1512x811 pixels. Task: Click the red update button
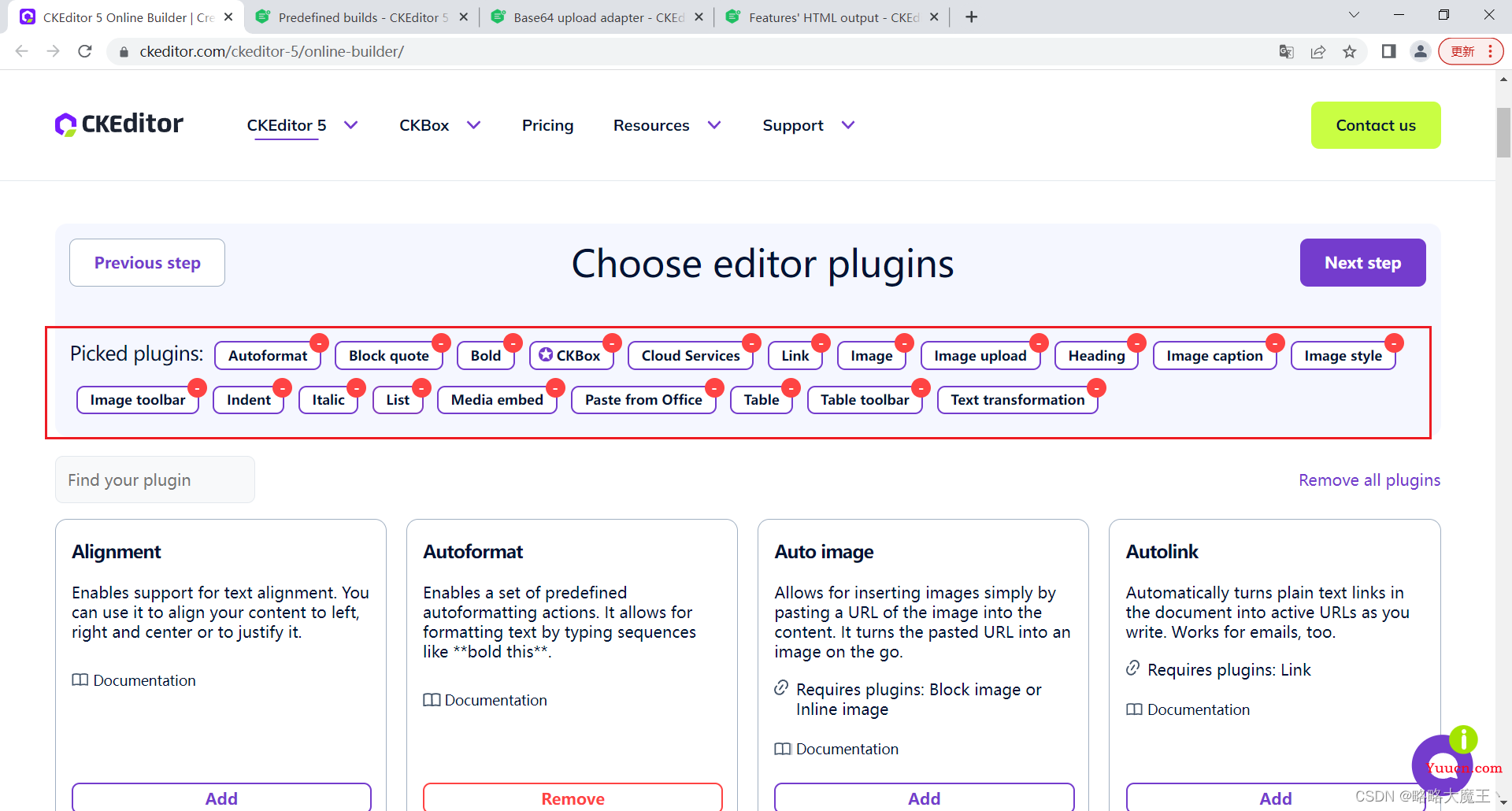pos(1470,51)
